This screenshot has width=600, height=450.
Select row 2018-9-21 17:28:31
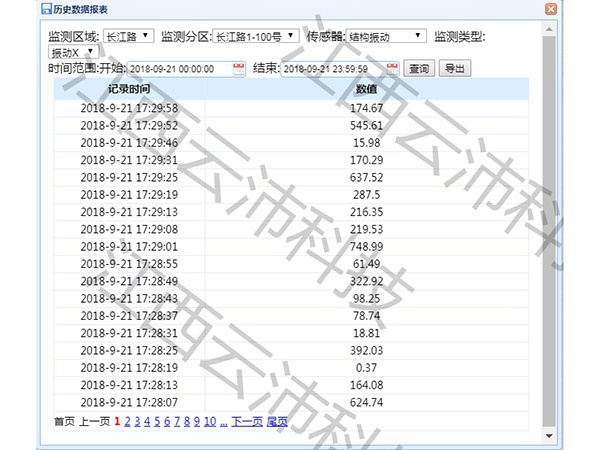coord(291,333)
